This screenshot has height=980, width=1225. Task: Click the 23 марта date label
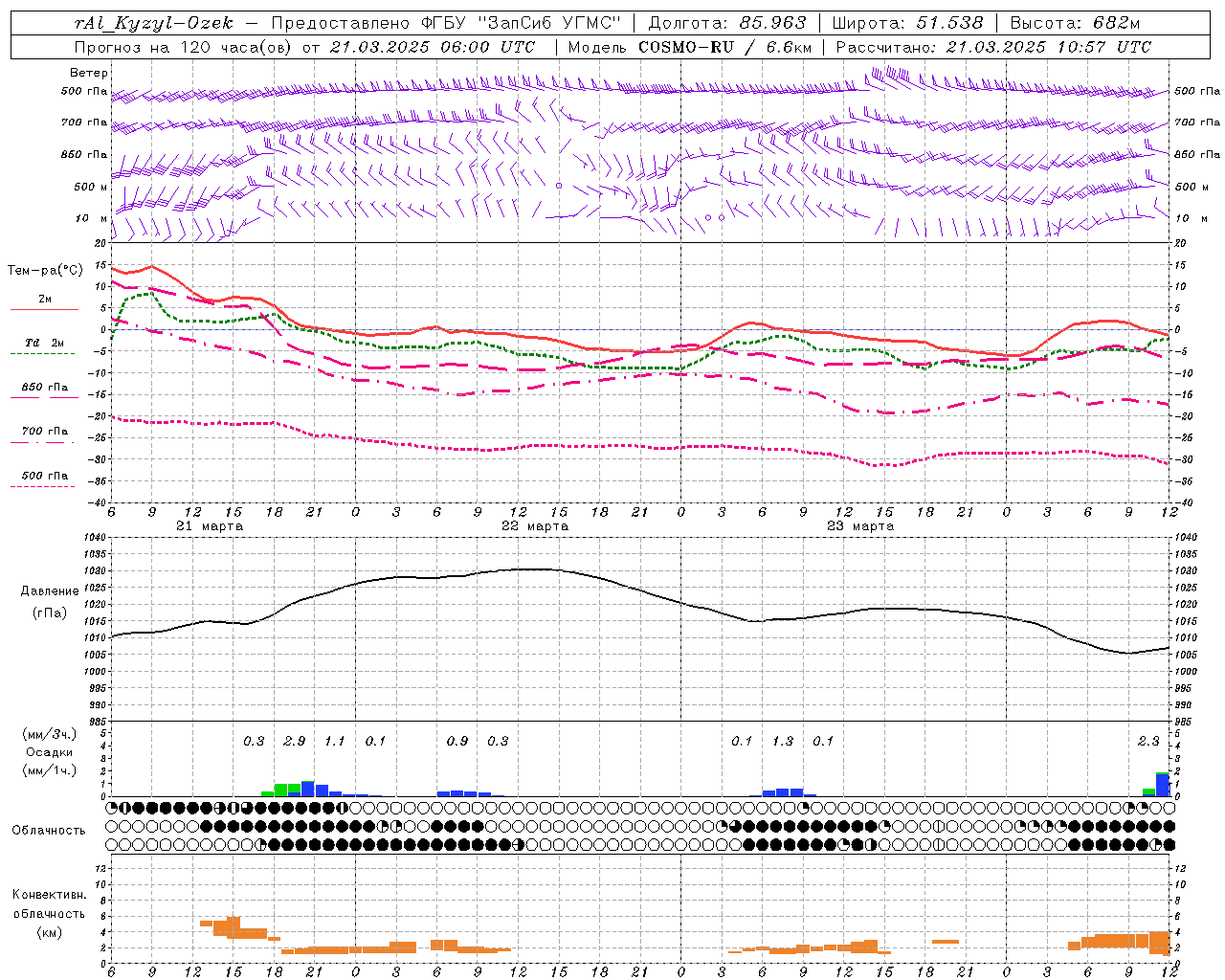click(x=860, y=526)
